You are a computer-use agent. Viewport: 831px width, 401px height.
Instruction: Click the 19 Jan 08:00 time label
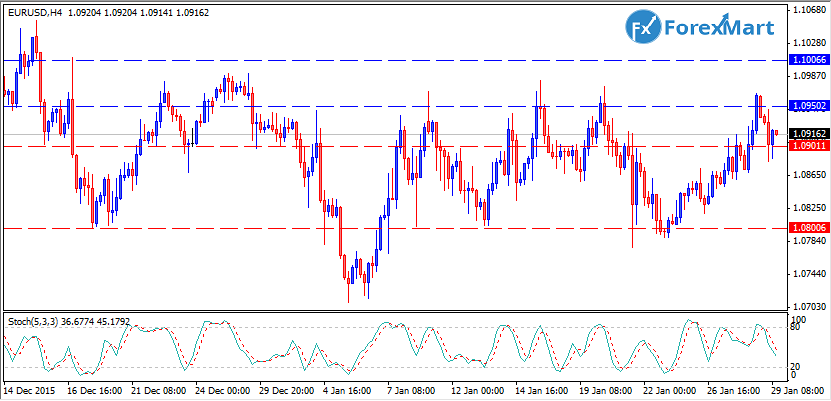click(606, 391)
